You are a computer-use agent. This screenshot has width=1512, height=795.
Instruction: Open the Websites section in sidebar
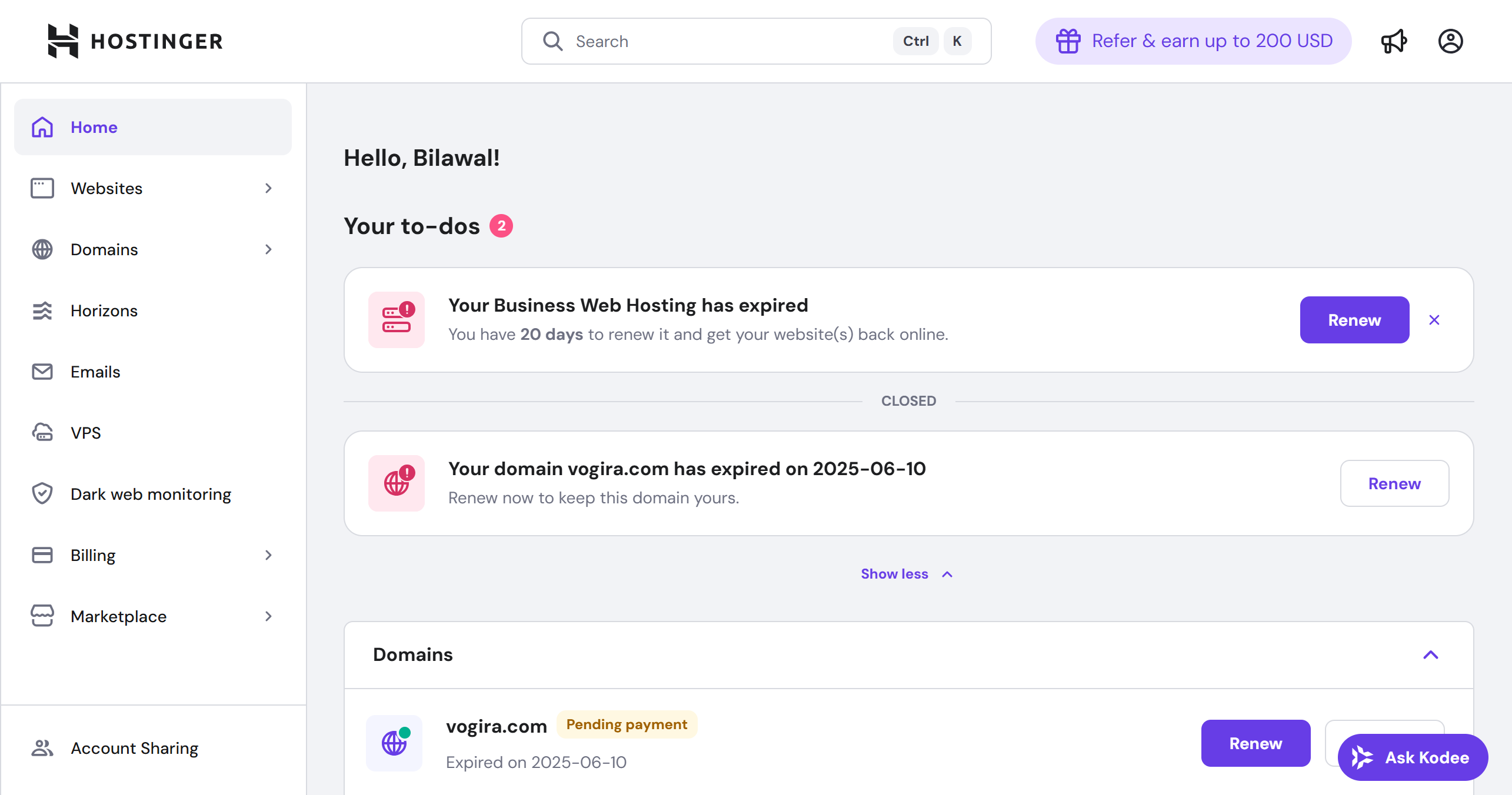[x=106, y=188]
